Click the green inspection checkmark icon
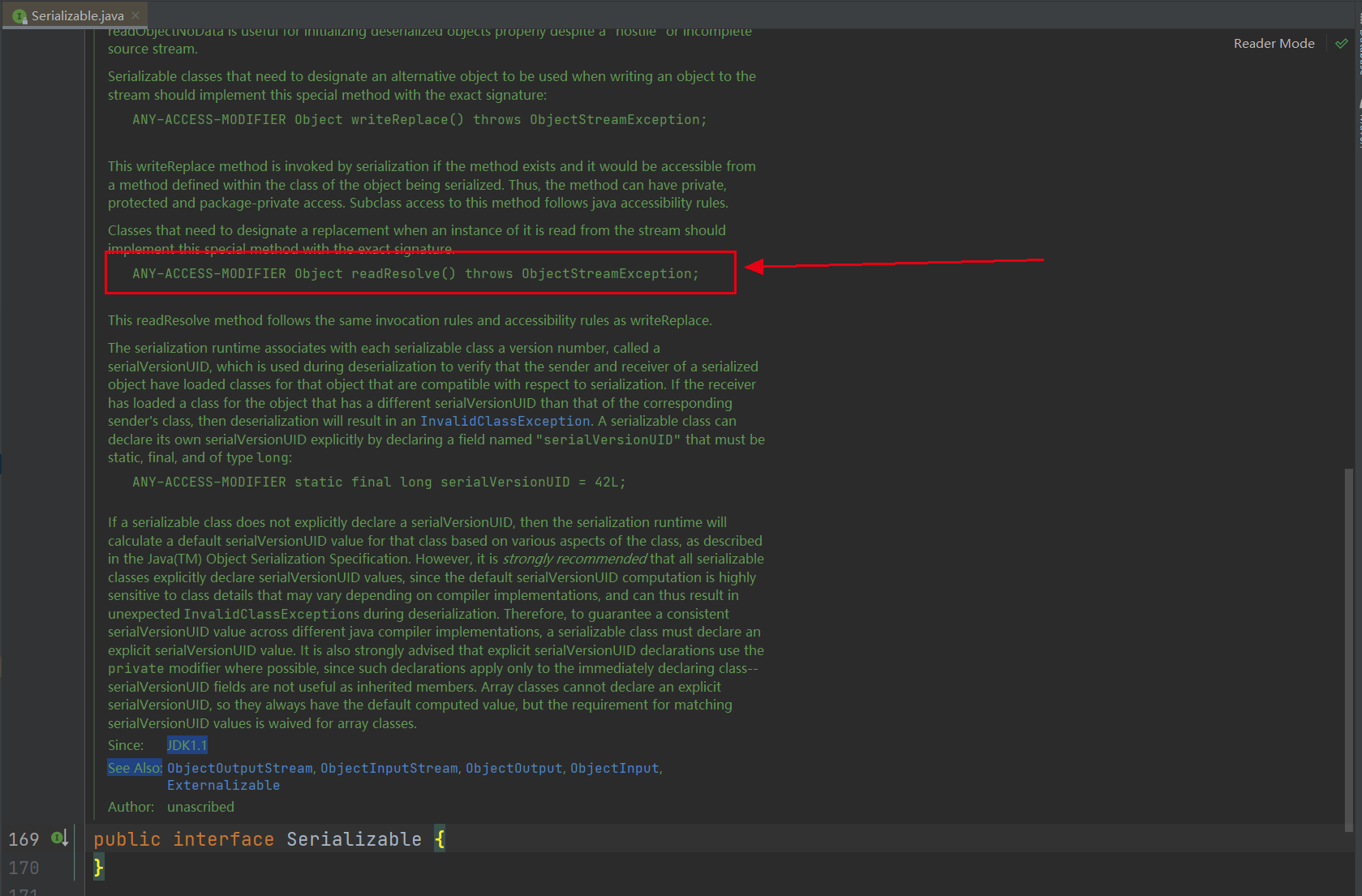This screenshot has width=1362, height=896. point(1342,44)
